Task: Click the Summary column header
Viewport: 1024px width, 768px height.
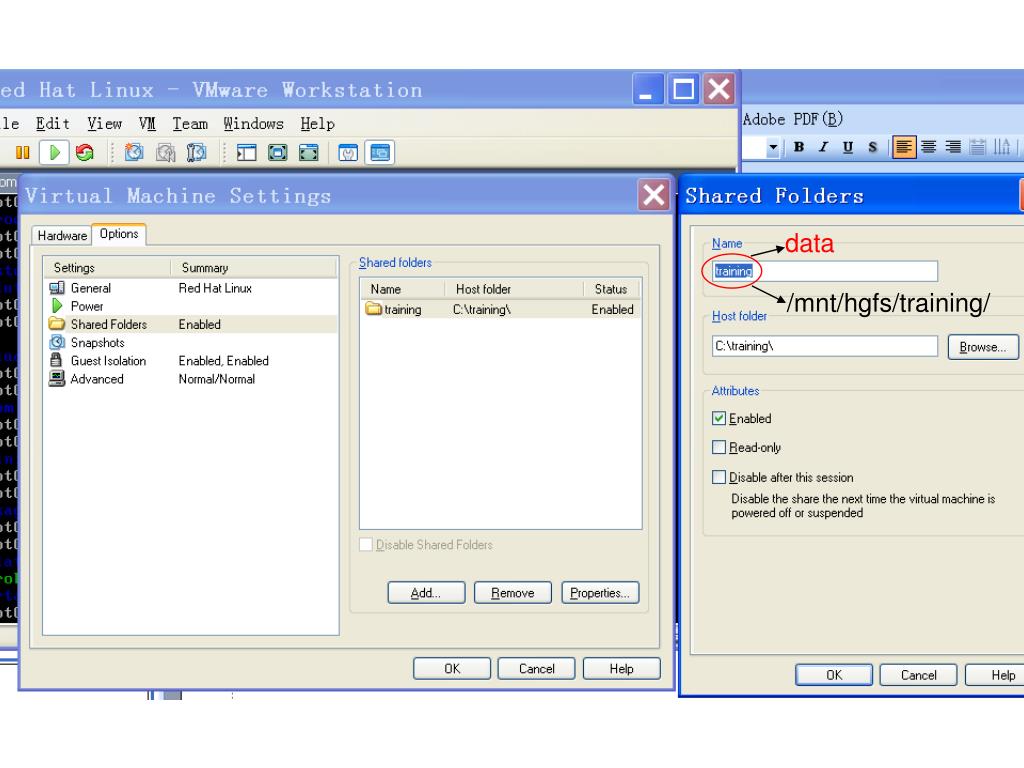Action: coord(253,268)
